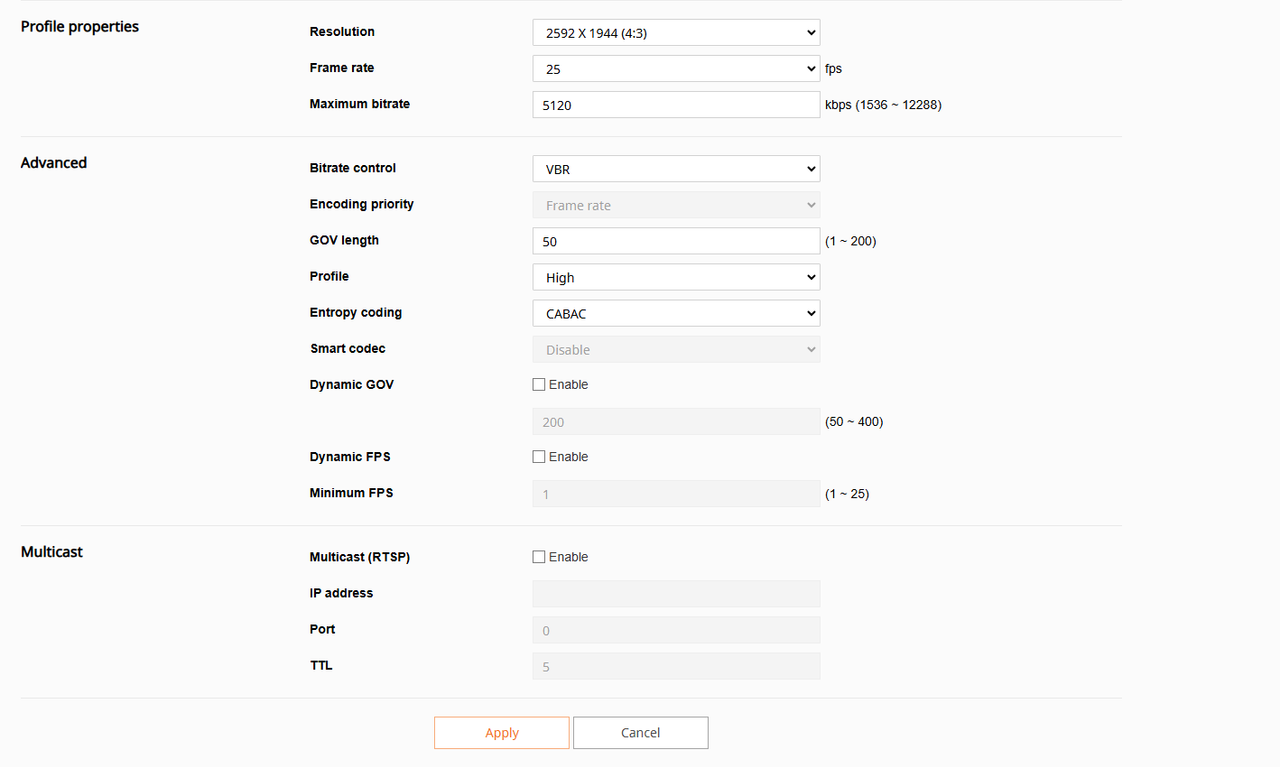Click the Apply button

tap(501, 733)
